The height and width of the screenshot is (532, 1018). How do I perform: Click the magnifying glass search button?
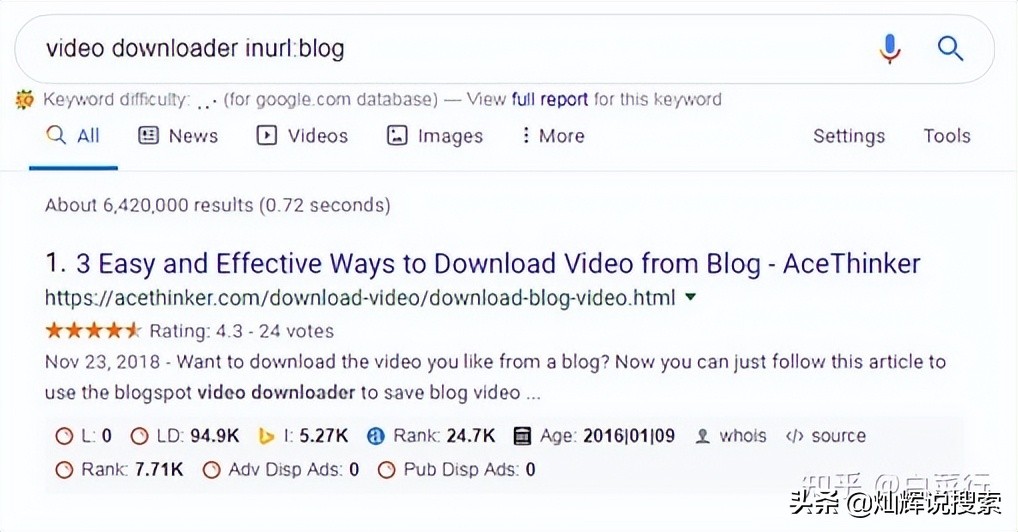[x=950, y=48]
